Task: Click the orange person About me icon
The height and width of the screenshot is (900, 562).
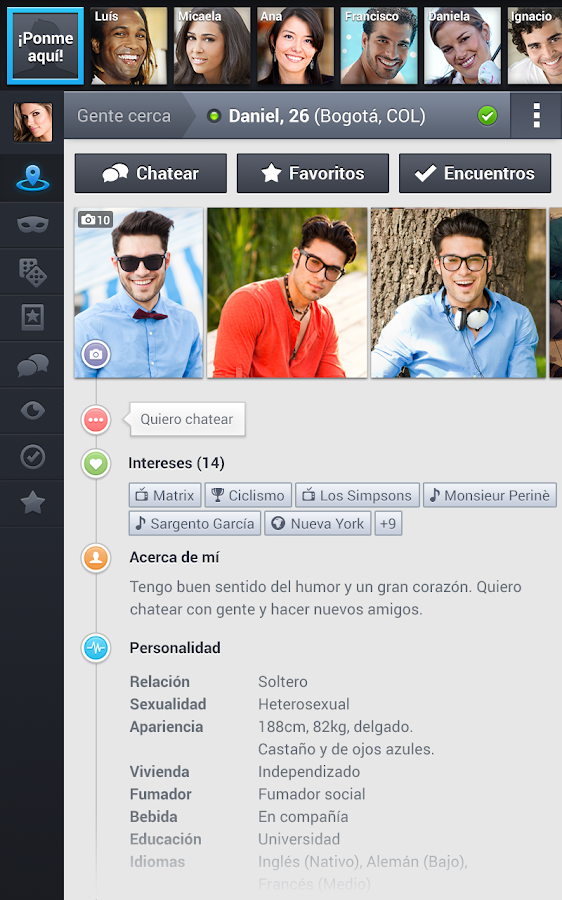Action: (x=96, y=557)
